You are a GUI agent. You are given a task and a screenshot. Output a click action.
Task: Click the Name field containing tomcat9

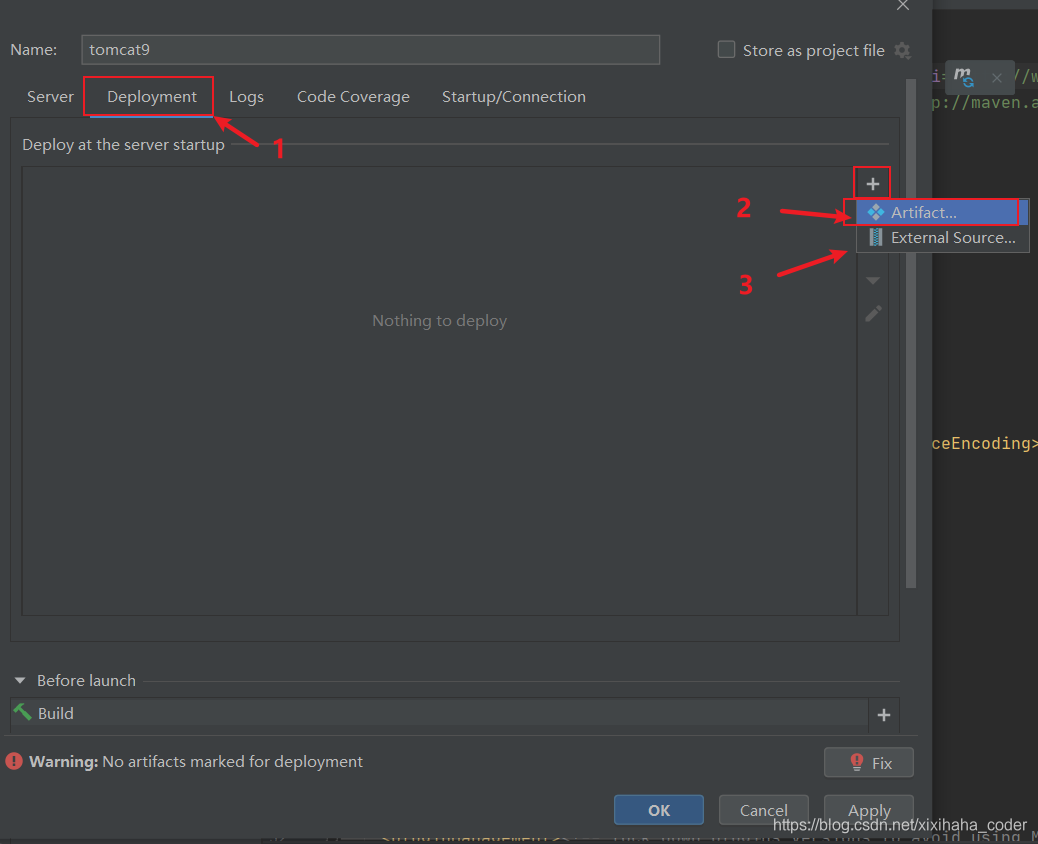[371, 50]
